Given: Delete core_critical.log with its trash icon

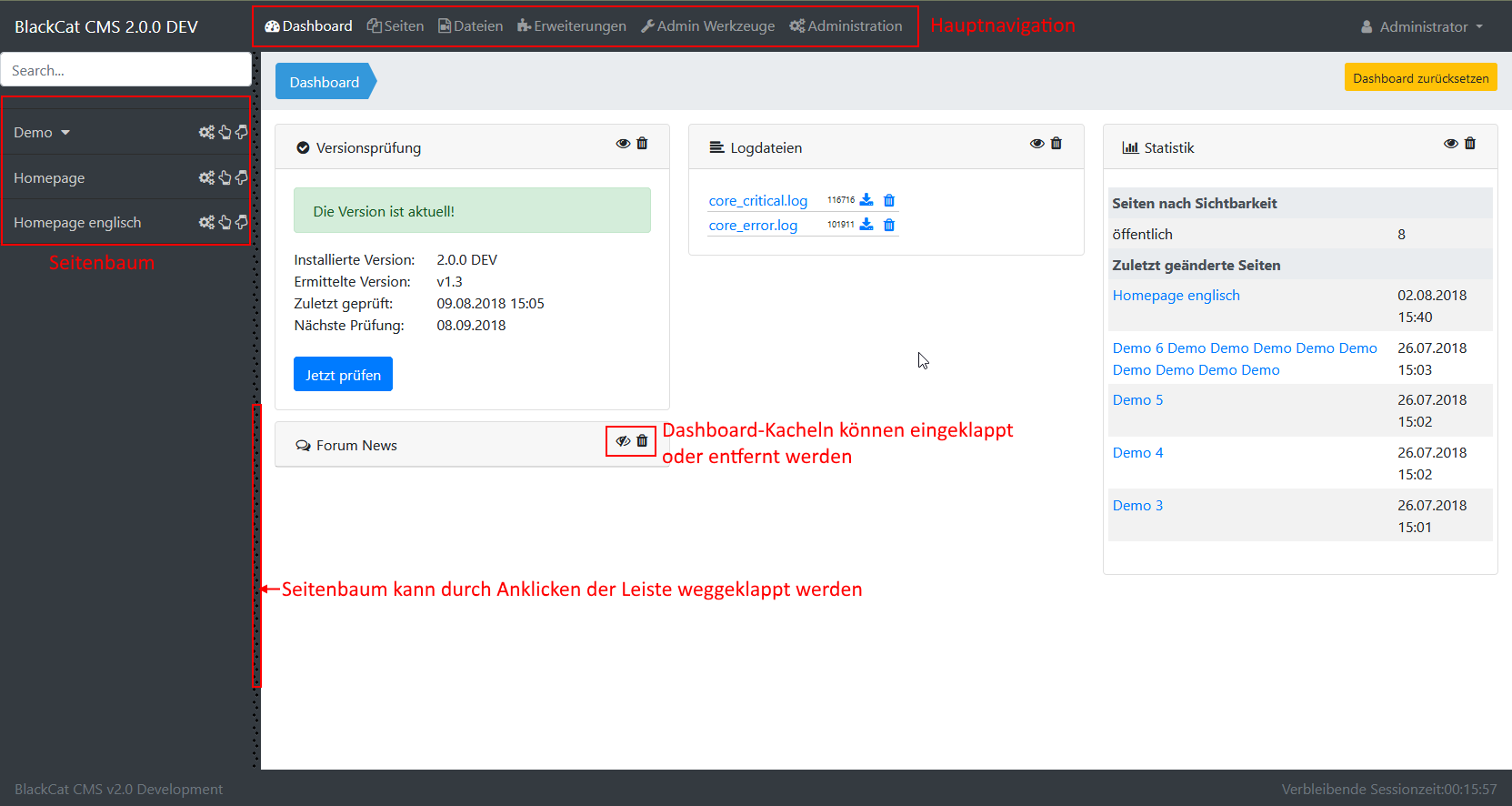Looking at the screenshot, I should 889,200.
